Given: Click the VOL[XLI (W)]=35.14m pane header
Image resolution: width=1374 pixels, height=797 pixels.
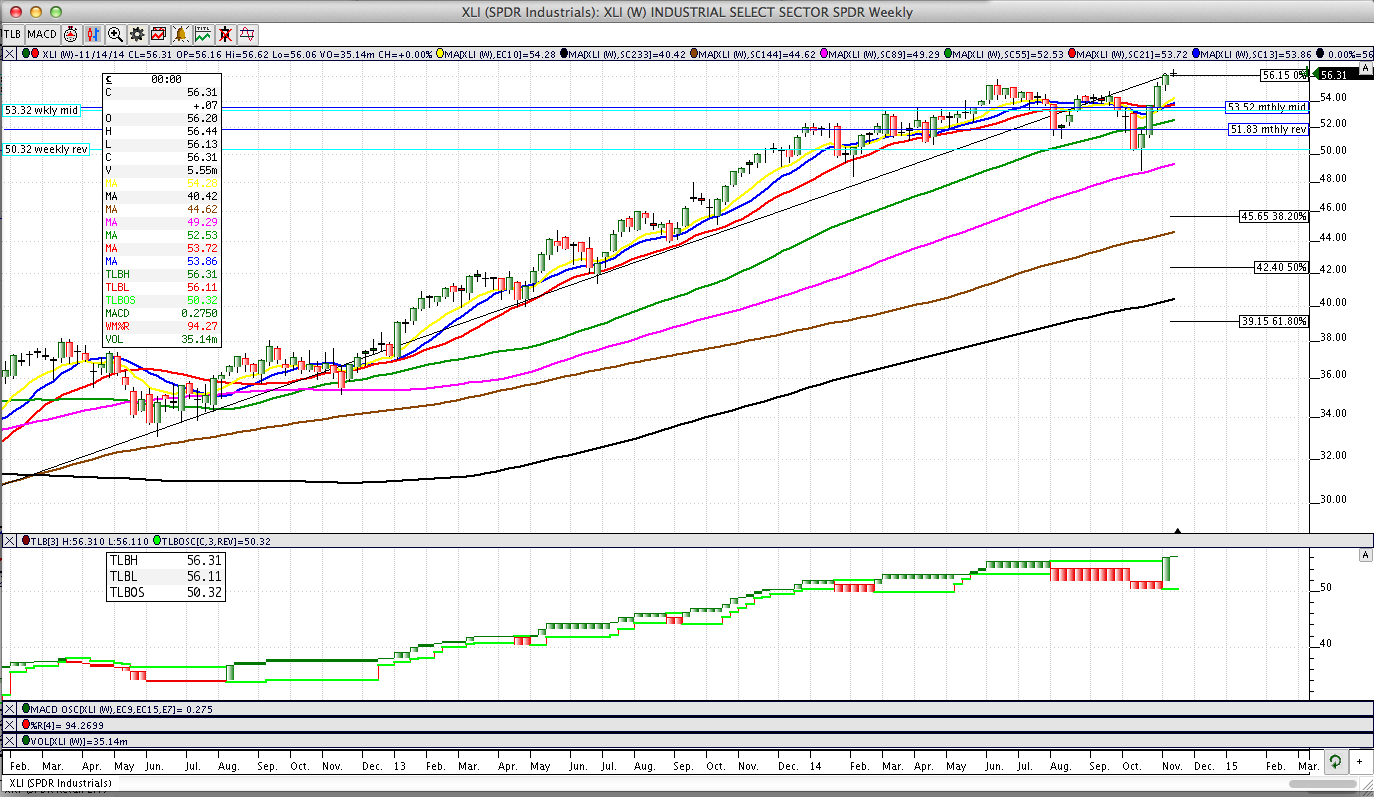Looking at the screenshot, I should (x=686, y=741).
